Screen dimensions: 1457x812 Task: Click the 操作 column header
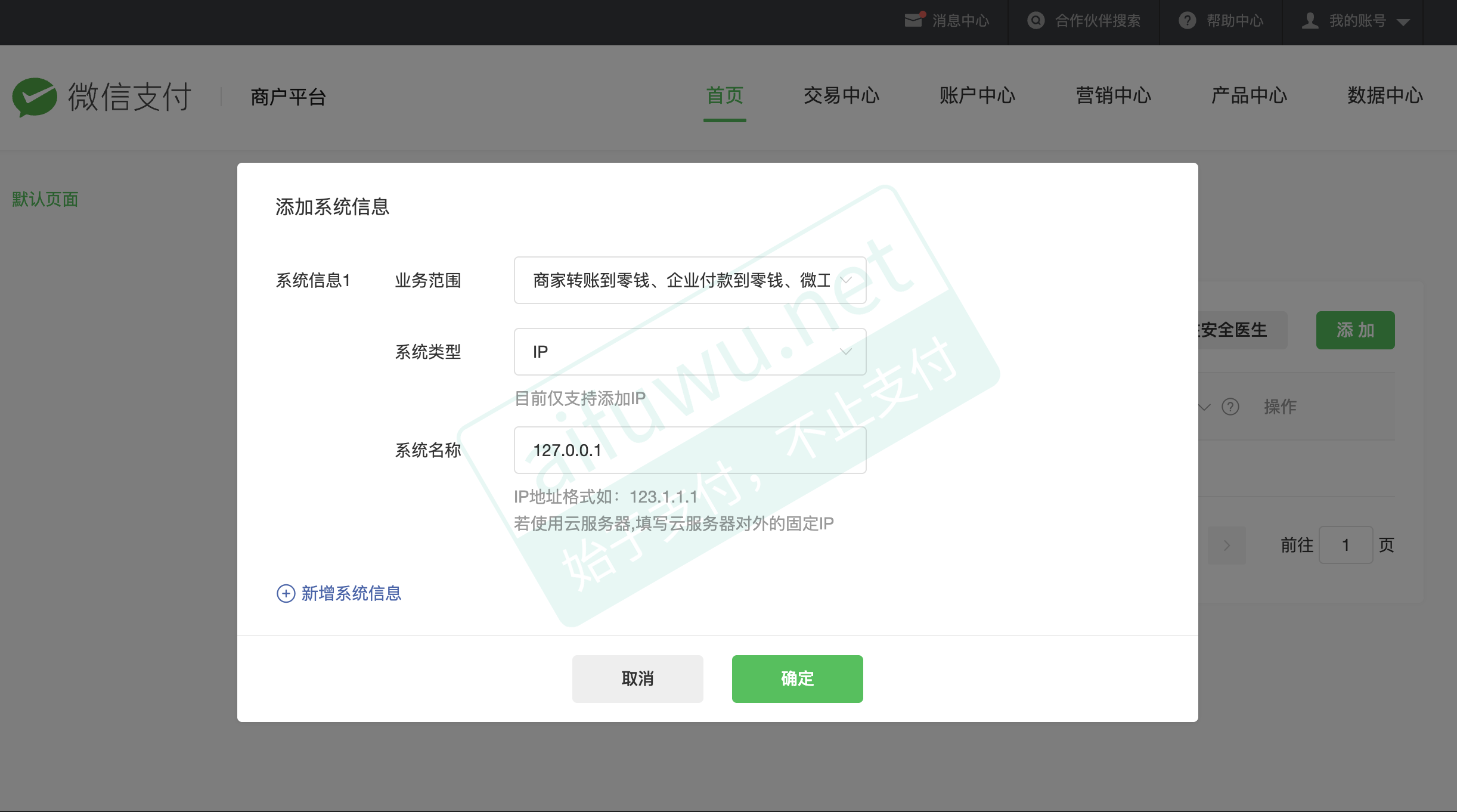click(x=1280, y=407)
